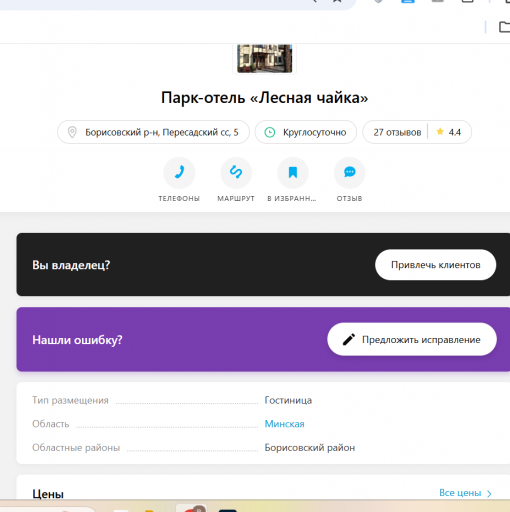Add hotel to favorites with bookmark icon
This screenshot has height=512, width=510.
click(x=293, y=172)
